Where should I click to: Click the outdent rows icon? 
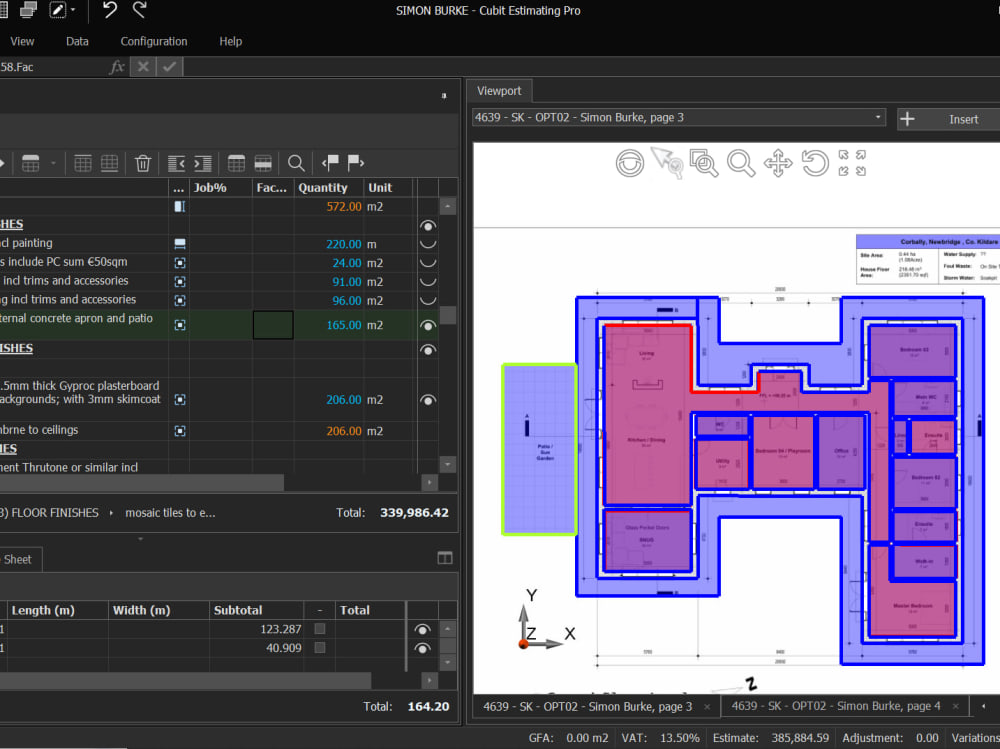click(176, 163)
